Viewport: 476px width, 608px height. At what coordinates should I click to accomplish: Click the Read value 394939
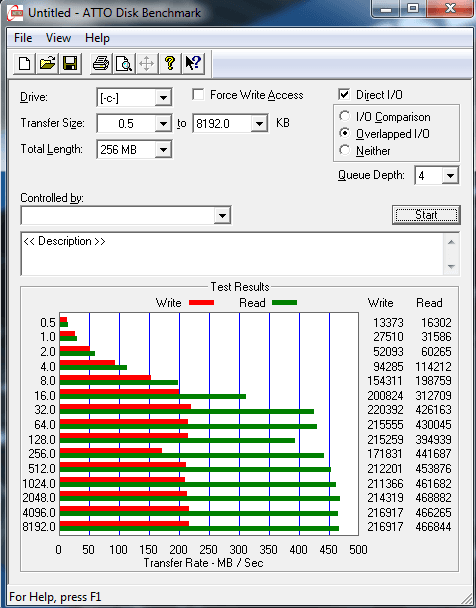(433, 440)
